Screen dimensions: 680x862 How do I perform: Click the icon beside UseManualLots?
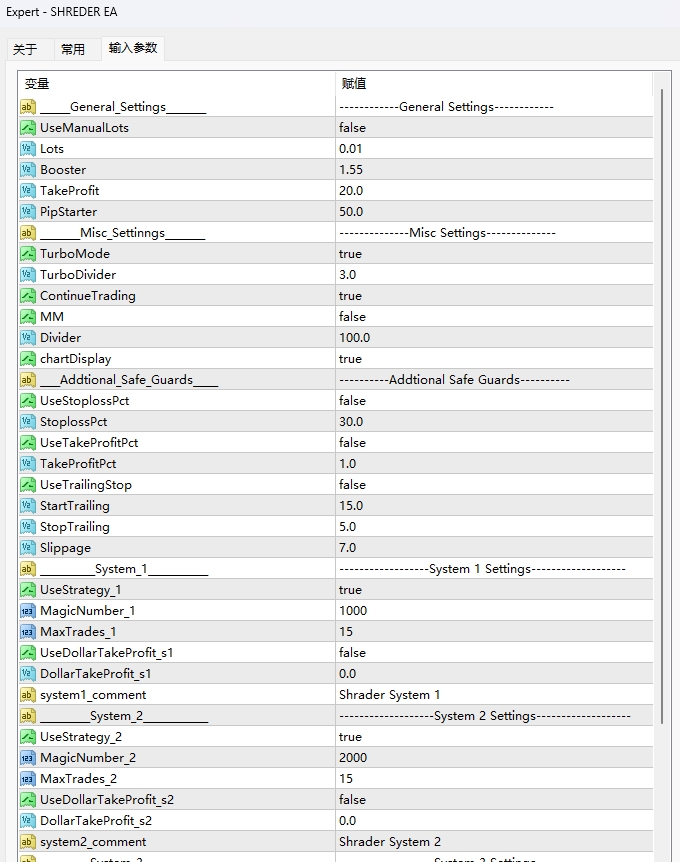coord(28,128)
